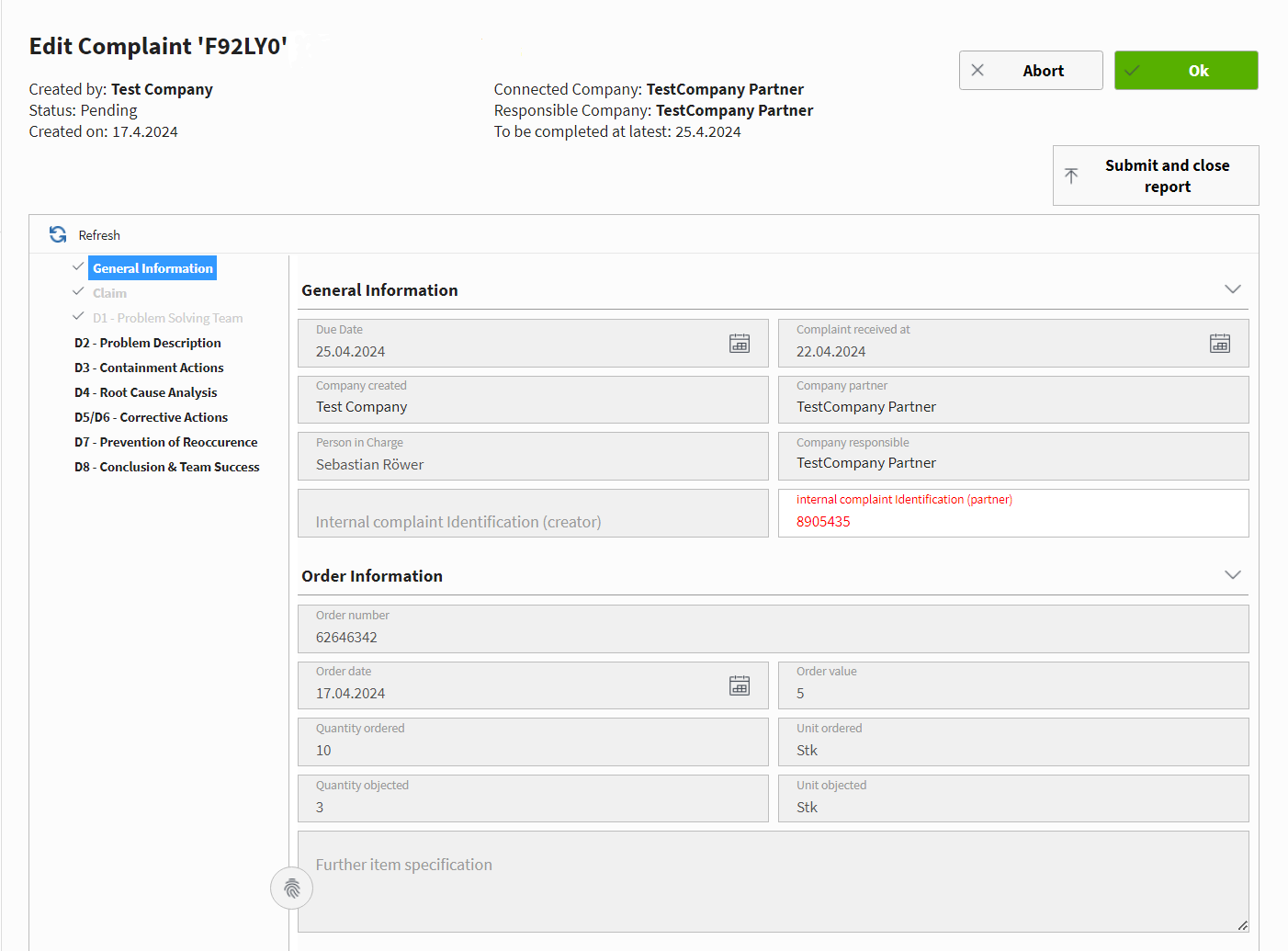Image resolution: width=1288 pixels, height=951 pixels.
Task: Click the Further item specification text area
Action: 774,882
